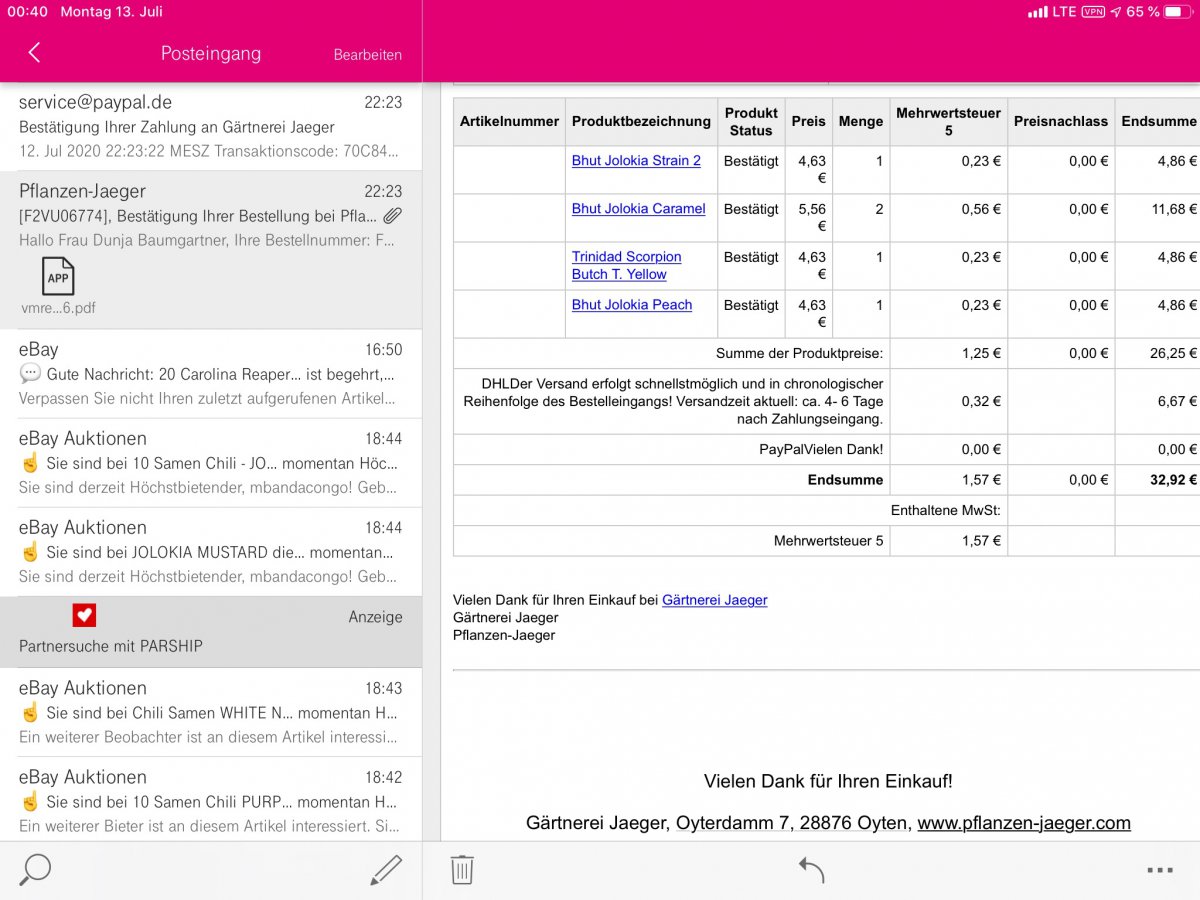Open Trinidad Scorpion Butch T. Yellow link
Screen dimensions: 1200x900
626,265
